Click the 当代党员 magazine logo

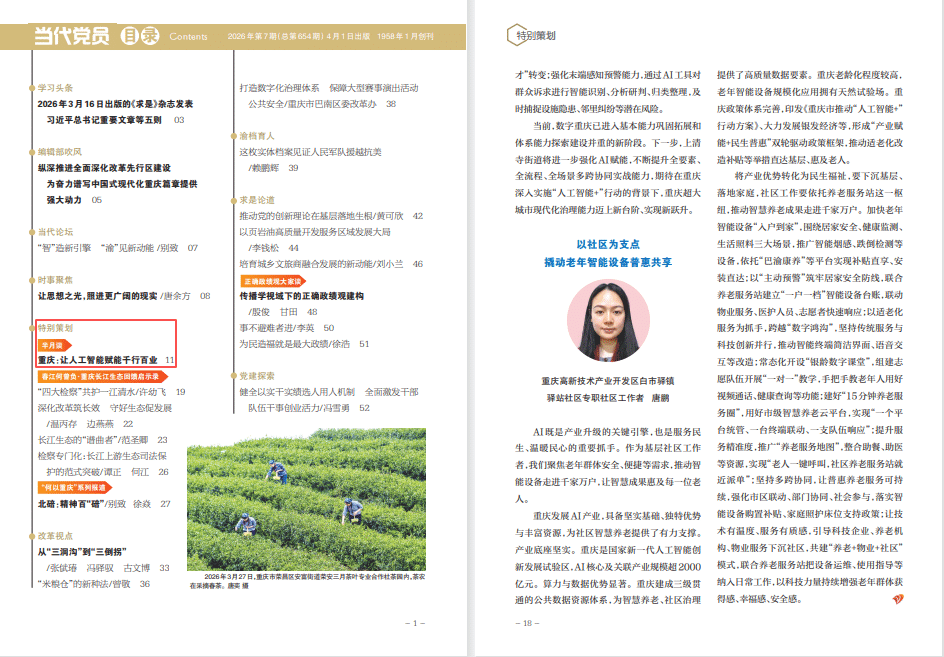click(71, 36)
